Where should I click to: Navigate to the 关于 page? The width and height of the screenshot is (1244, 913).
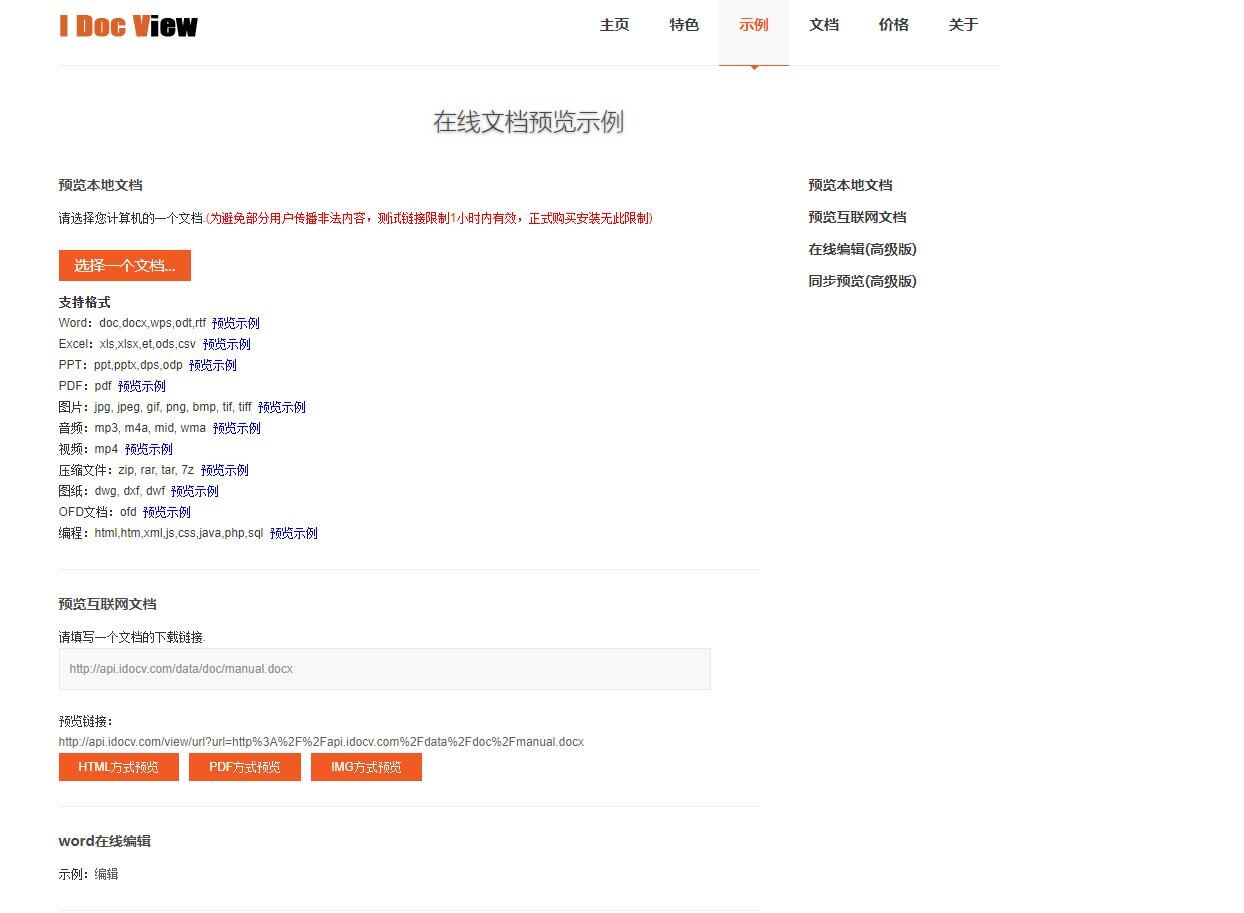[x=963, y=25]
